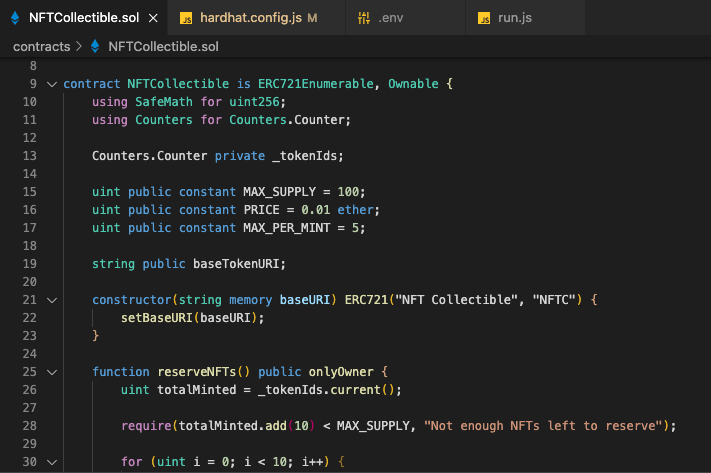This screenshot has height=473, width=711.
Task: Click the keyword 'require' on line 28
Action: [x=146, y=426]
